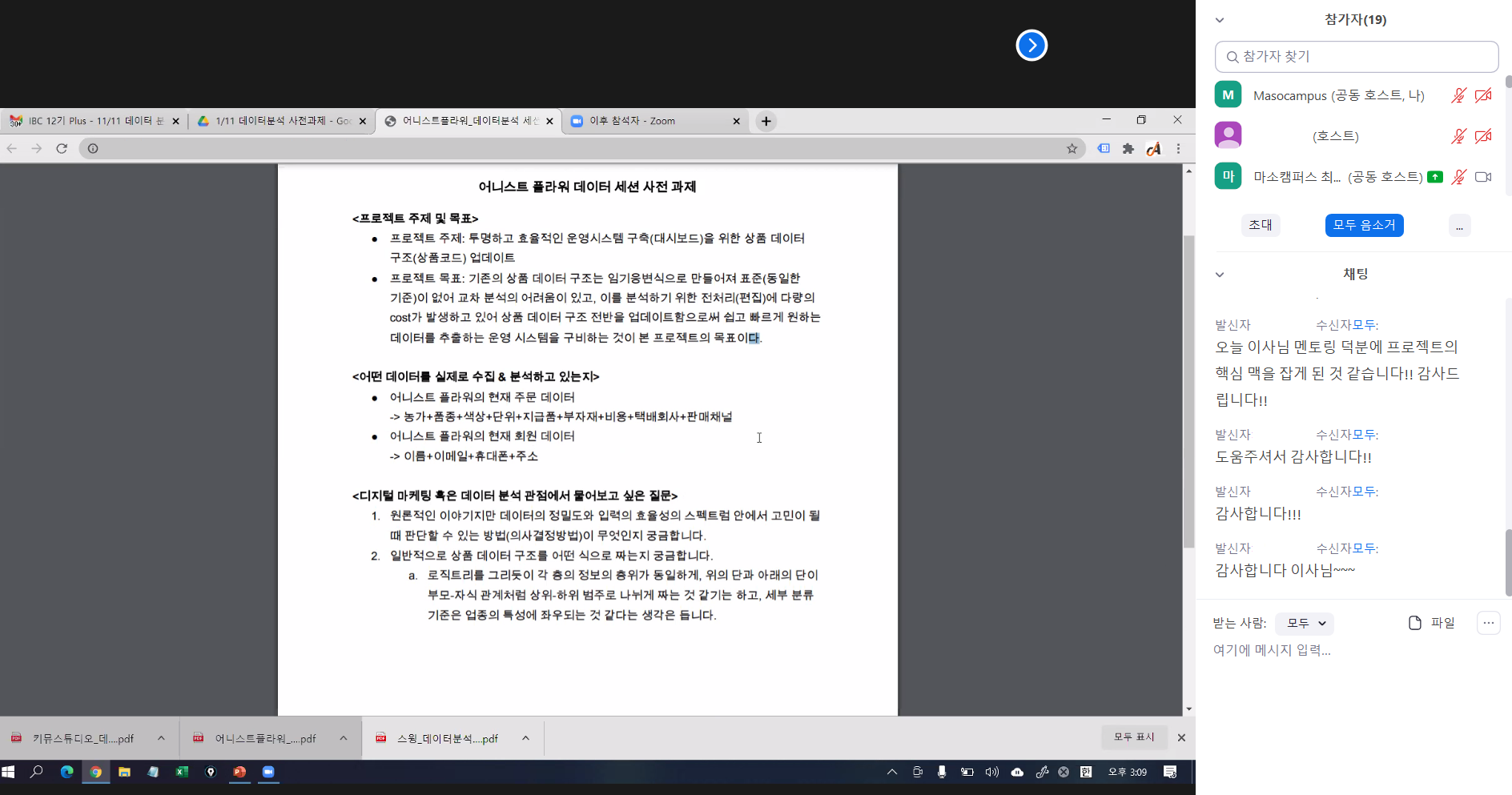Collapse the 참가자 participants panel
The height and width of the screenshot is (795, 1512).
[1220, 20]
